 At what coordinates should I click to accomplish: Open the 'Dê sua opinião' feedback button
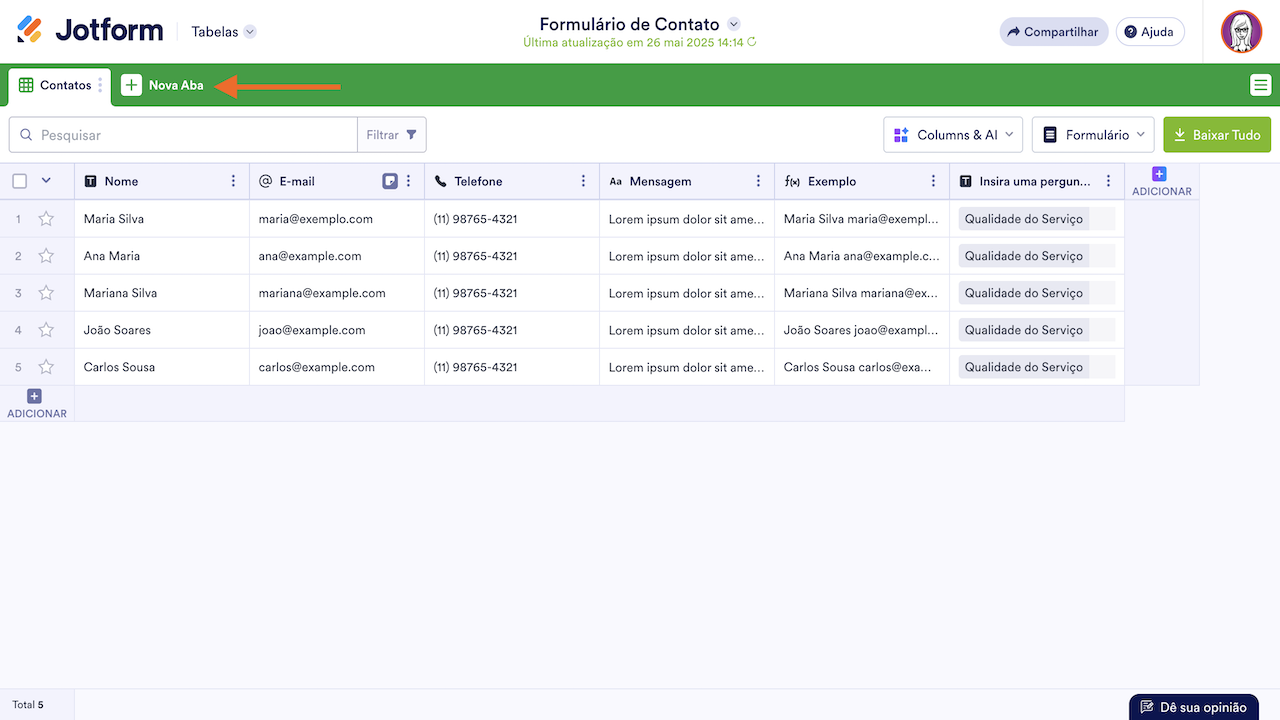pyautogui.click(x=1194, y=707)
